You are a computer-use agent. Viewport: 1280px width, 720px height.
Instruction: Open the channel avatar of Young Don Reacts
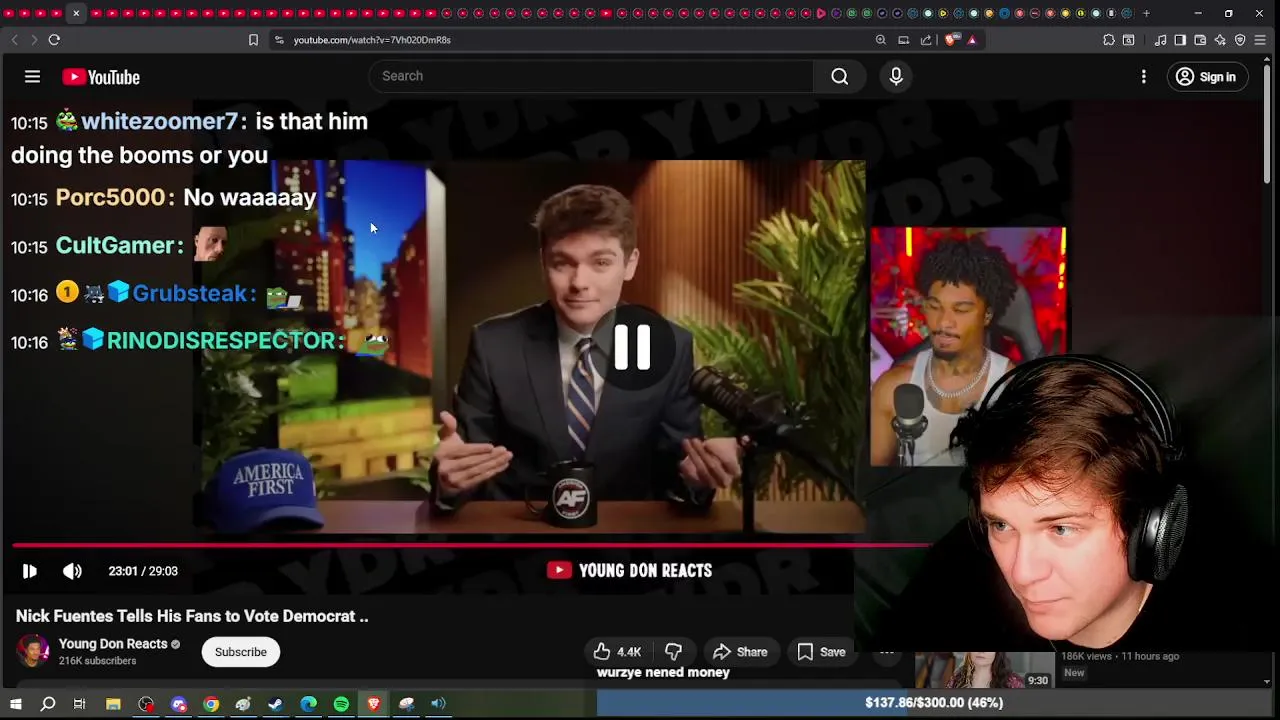(x=32, y=651)
